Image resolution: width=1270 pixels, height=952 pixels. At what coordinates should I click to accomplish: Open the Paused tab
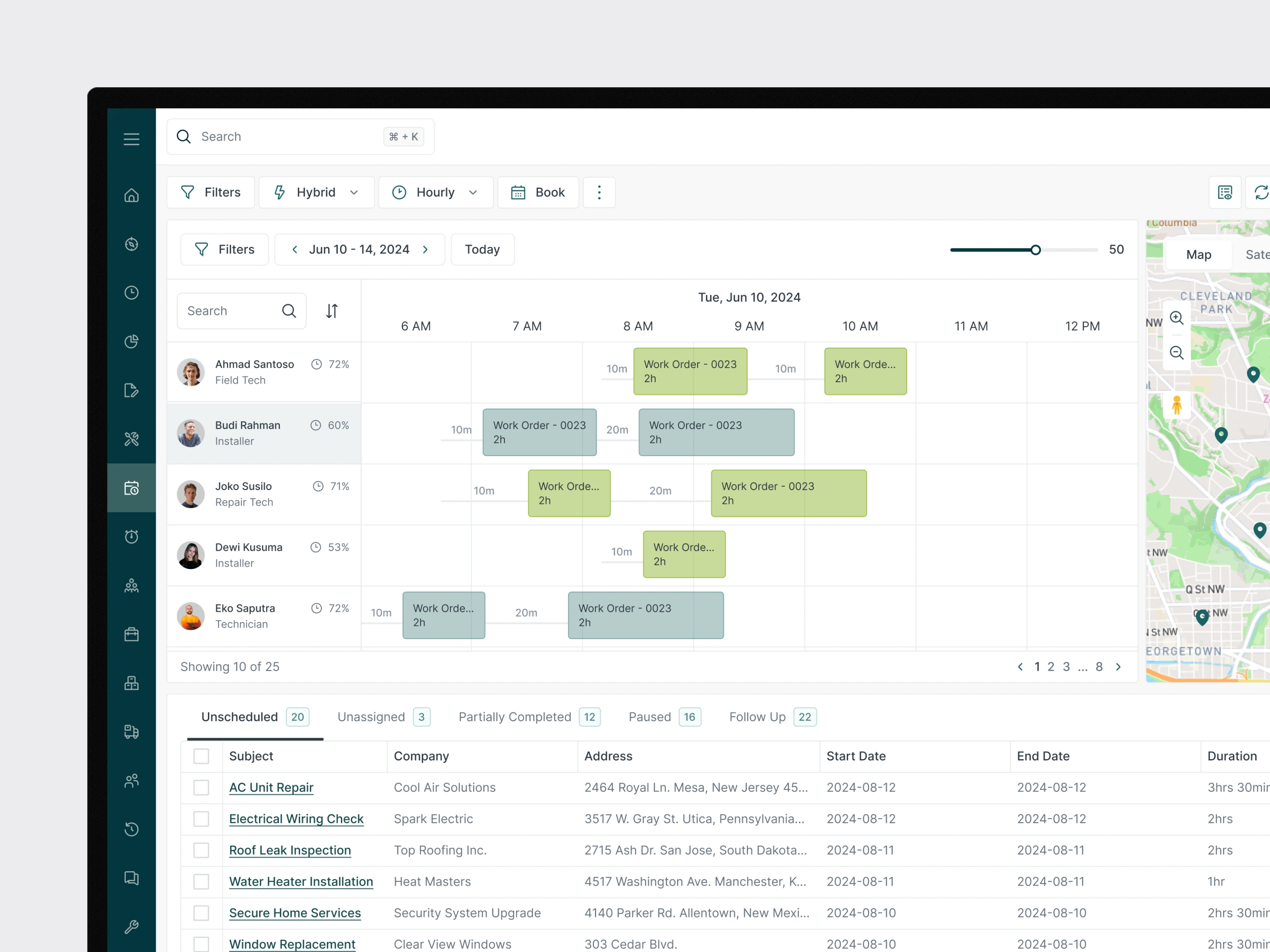(x=665, y=717)
